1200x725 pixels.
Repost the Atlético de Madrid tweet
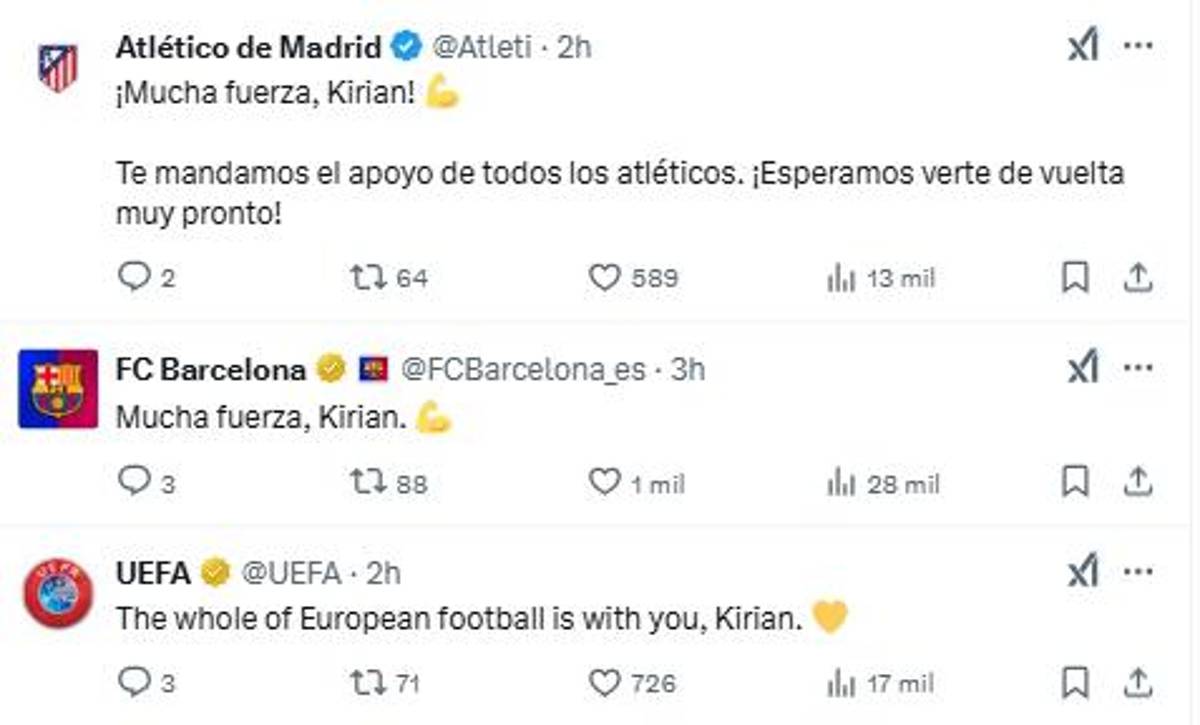point(367,277)
